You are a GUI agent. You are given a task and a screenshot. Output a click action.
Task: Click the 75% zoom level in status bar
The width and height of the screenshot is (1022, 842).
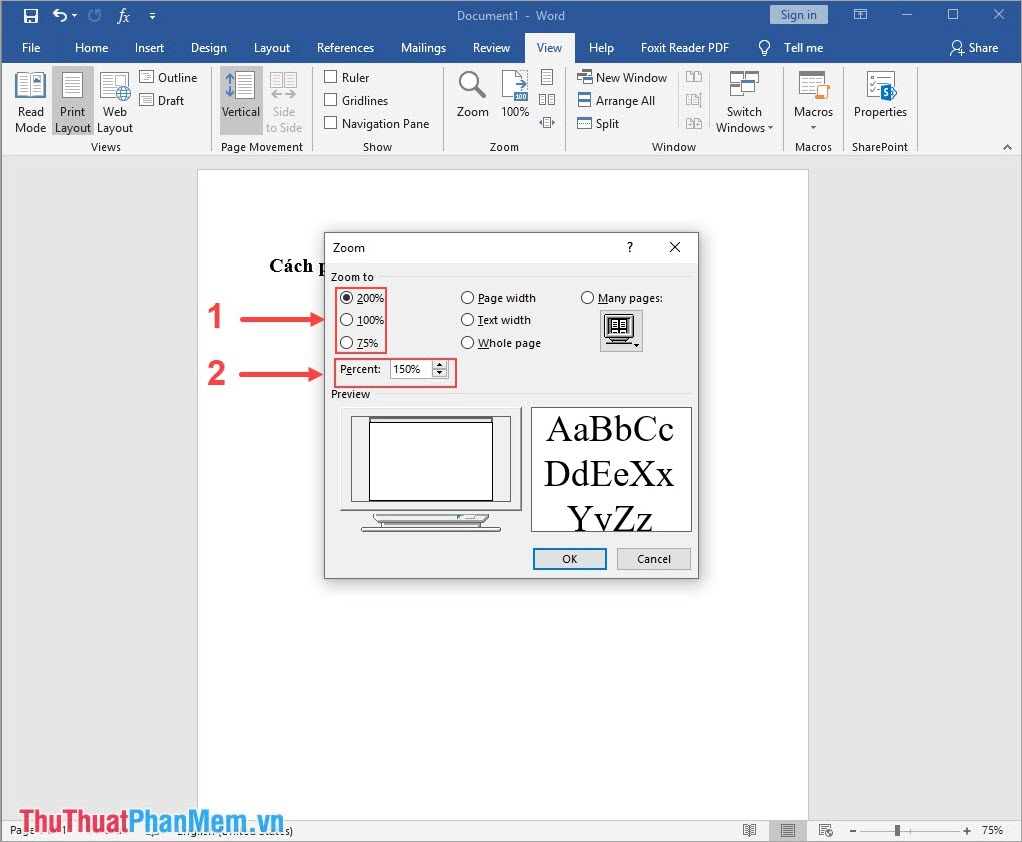[992, 830]
